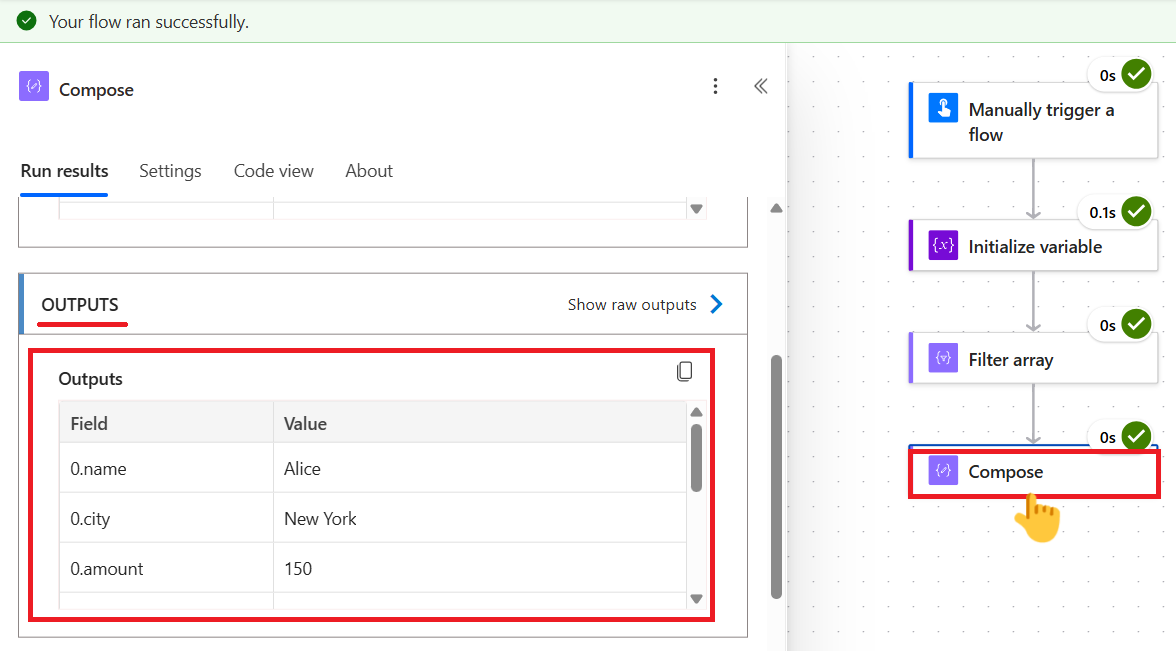Image resolution: width=1176 pixels, height=651 pixels.
Task: Switch to the Settings tab
Action: coord(170,171)
